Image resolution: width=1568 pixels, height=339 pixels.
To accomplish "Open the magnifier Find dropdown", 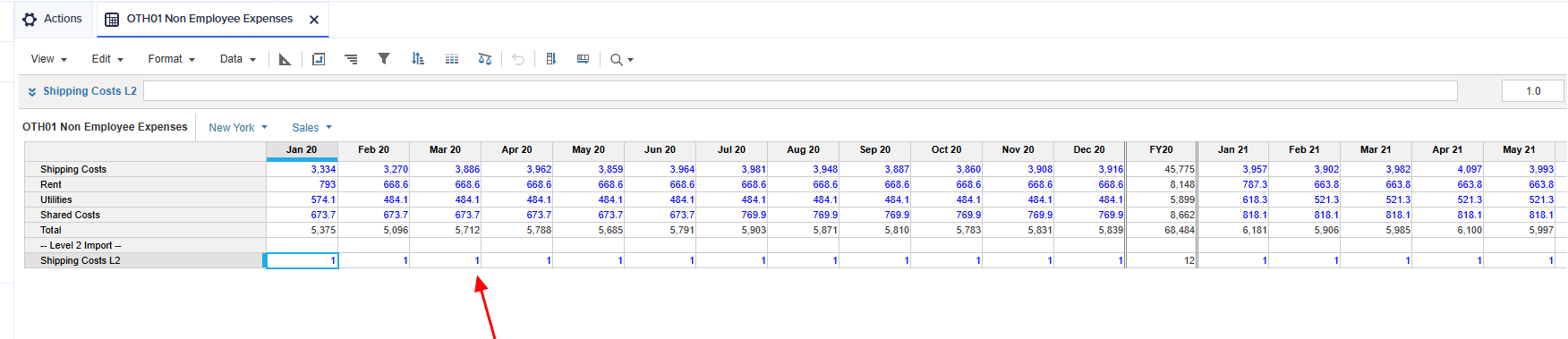I will coord(621,60).
